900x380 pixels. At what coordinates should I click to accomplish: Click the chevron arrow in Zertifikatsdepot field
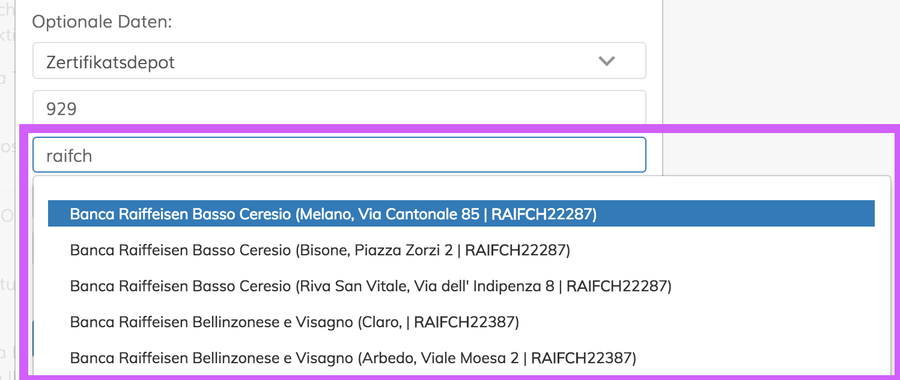coord(607,61)
